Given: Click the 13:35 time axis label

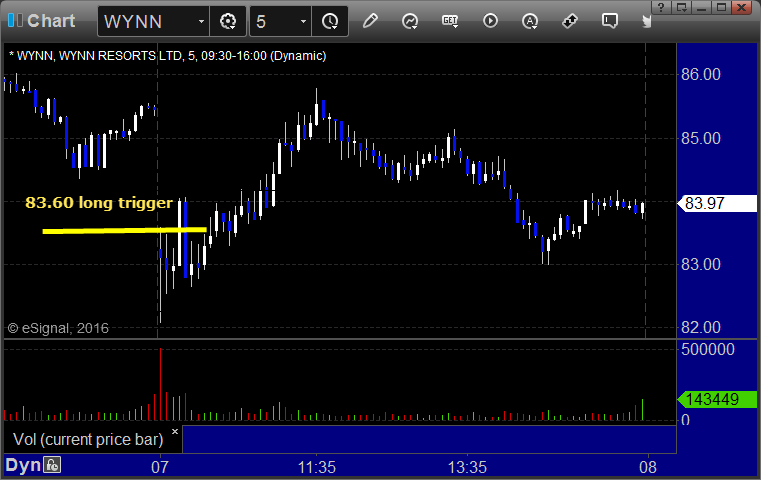Looking at the screenshot, I should pos(467,467).
